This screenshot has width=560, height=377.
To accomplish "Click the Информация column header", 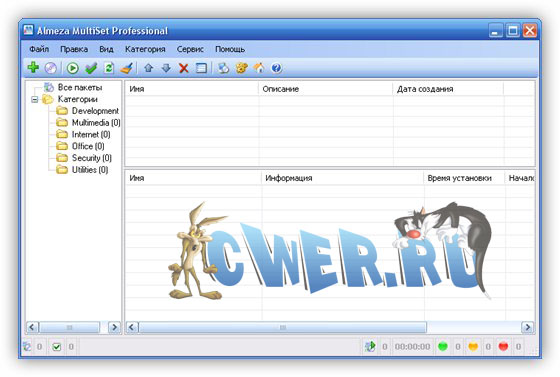I will (289, 178).
